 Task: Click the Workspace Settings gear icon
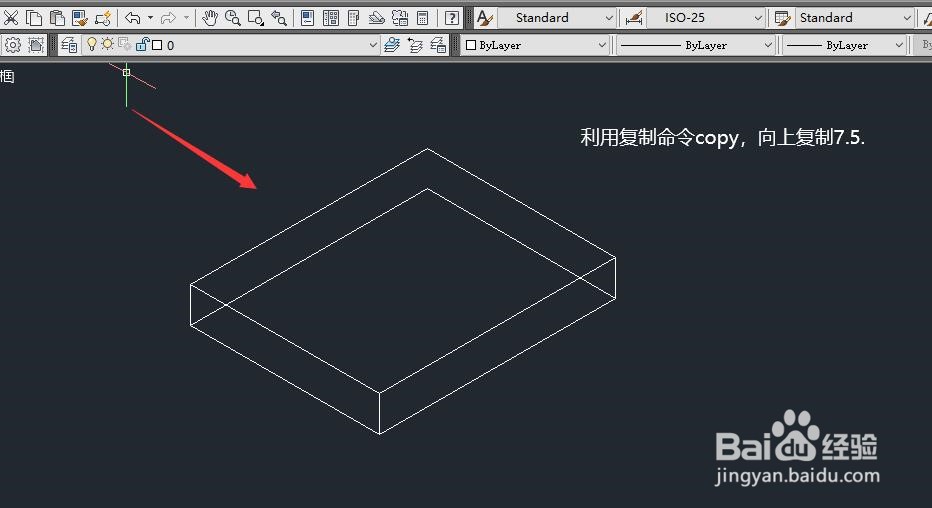tap(12, 45)
